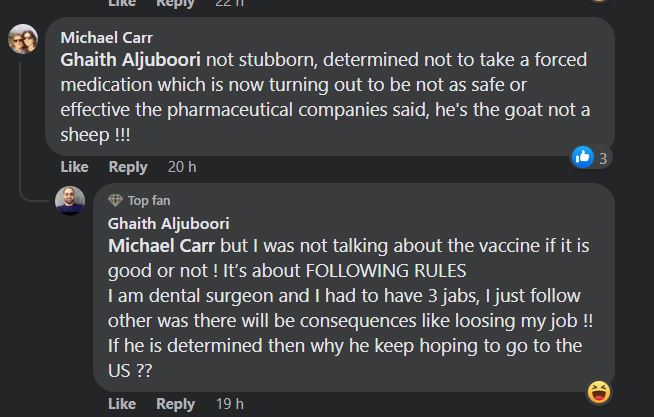Click the 20 h timestamp

(182, 167)
